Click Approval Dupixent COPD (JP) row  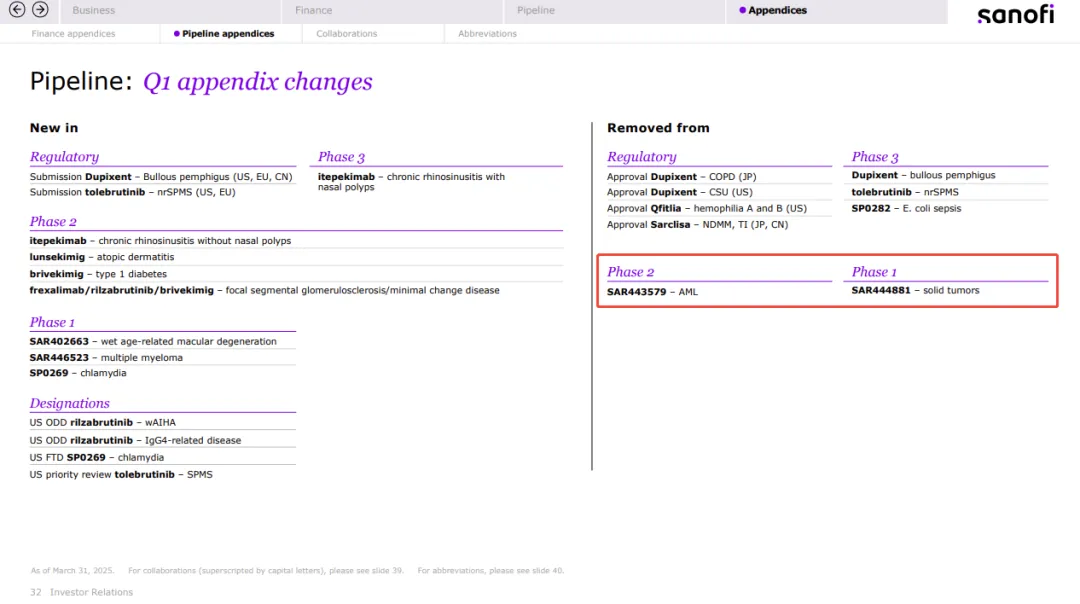[681, 177]
